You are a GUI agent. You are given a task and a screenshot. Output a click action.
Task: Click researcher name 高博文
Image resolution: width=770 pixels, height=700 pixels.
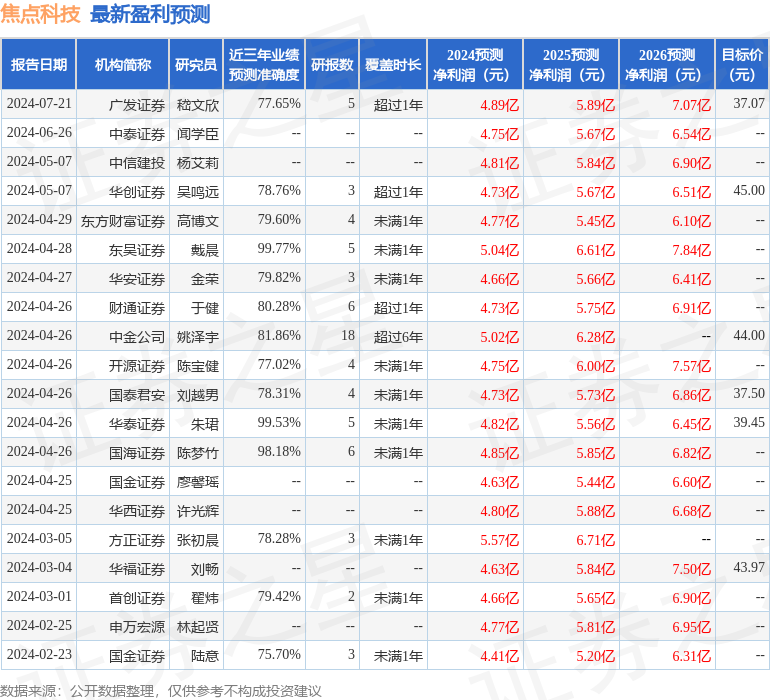point(197,221)
